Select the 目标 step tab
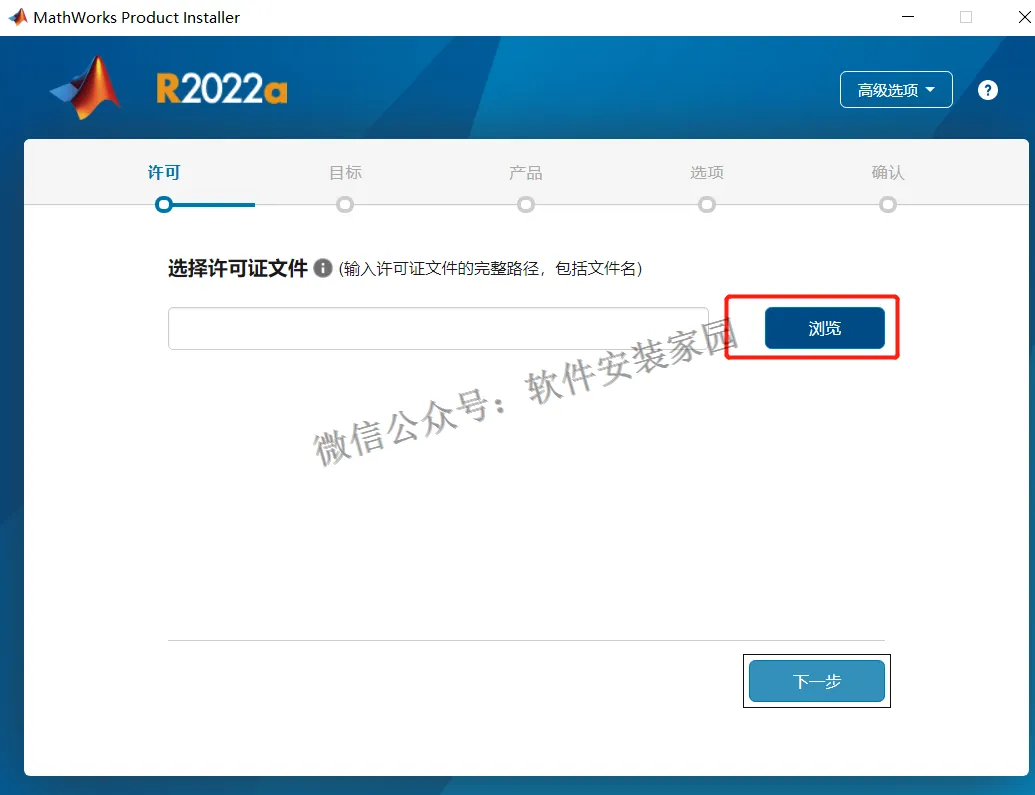The height and width of the screenshot is (795, 1035). point(345,172)
